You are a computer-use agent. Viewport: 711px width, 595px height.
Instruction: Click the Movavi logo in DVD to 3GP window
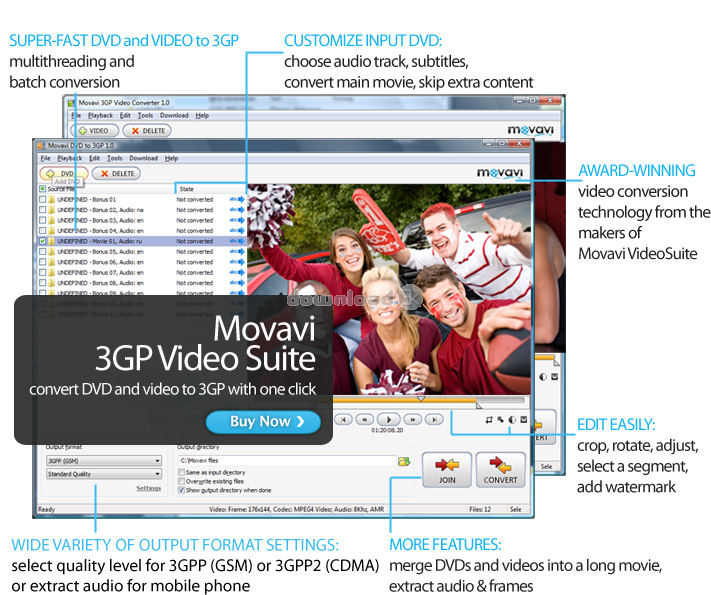[x=500, y=173]
